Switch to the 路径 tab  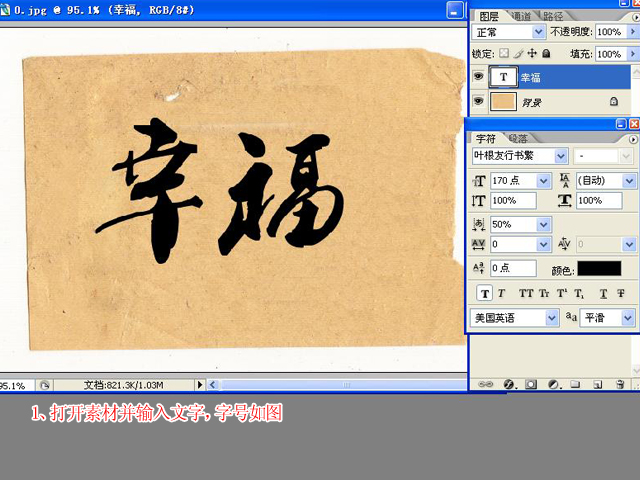tap(552, 17)
